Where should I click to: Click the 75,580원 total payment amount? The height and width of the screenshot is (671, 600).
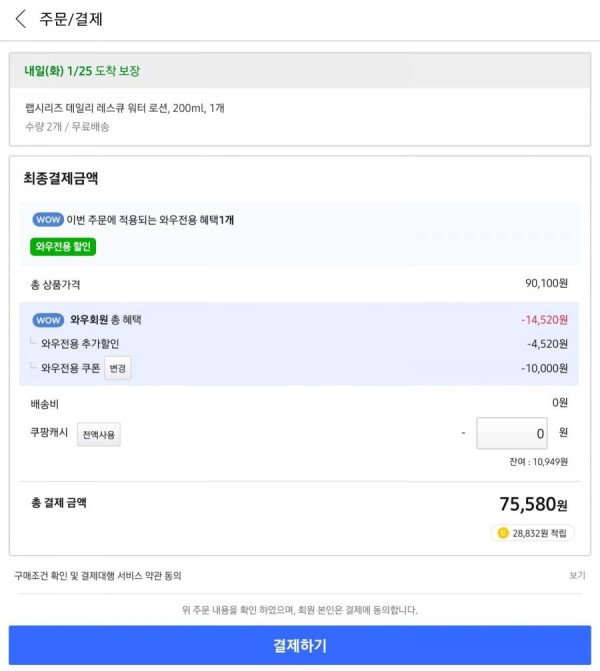point(533,504)
